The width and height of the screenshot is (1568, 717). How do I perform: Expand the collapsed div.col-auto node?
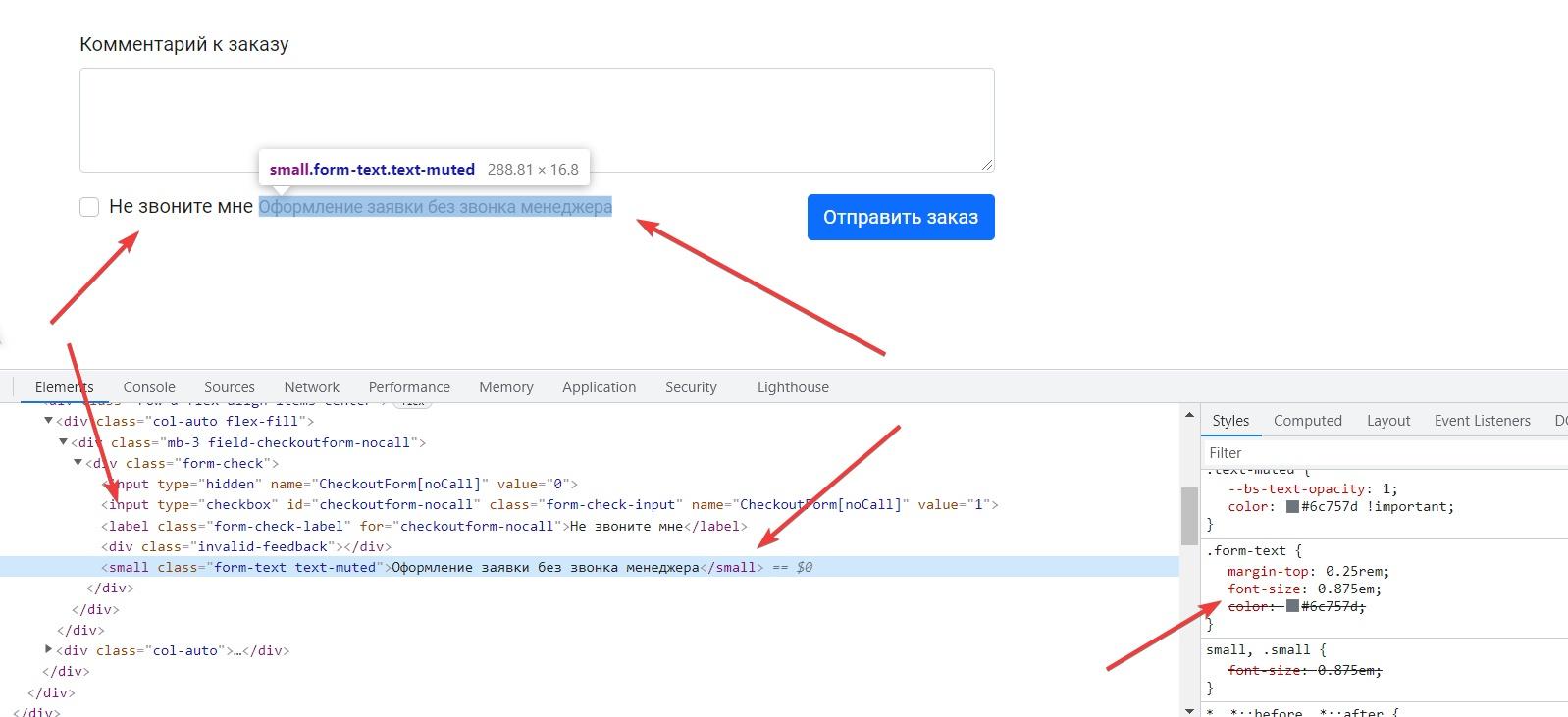[48, 650]
